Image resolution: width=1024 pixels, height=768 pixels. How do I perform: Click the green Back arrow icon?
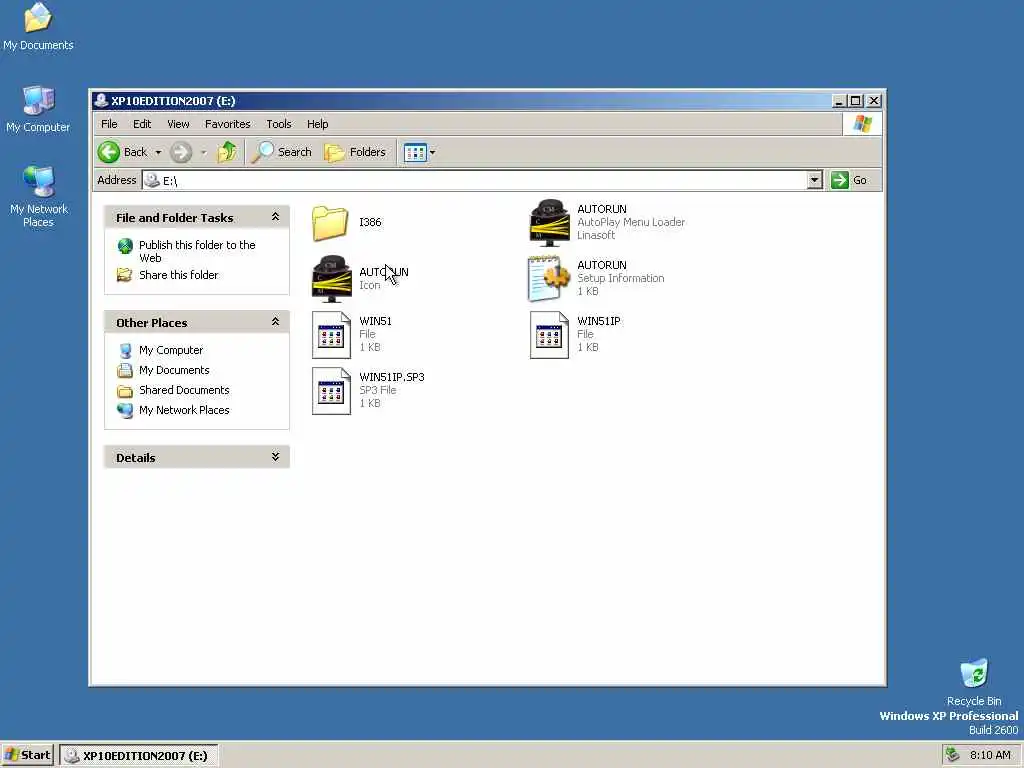(x=109, y=152)
